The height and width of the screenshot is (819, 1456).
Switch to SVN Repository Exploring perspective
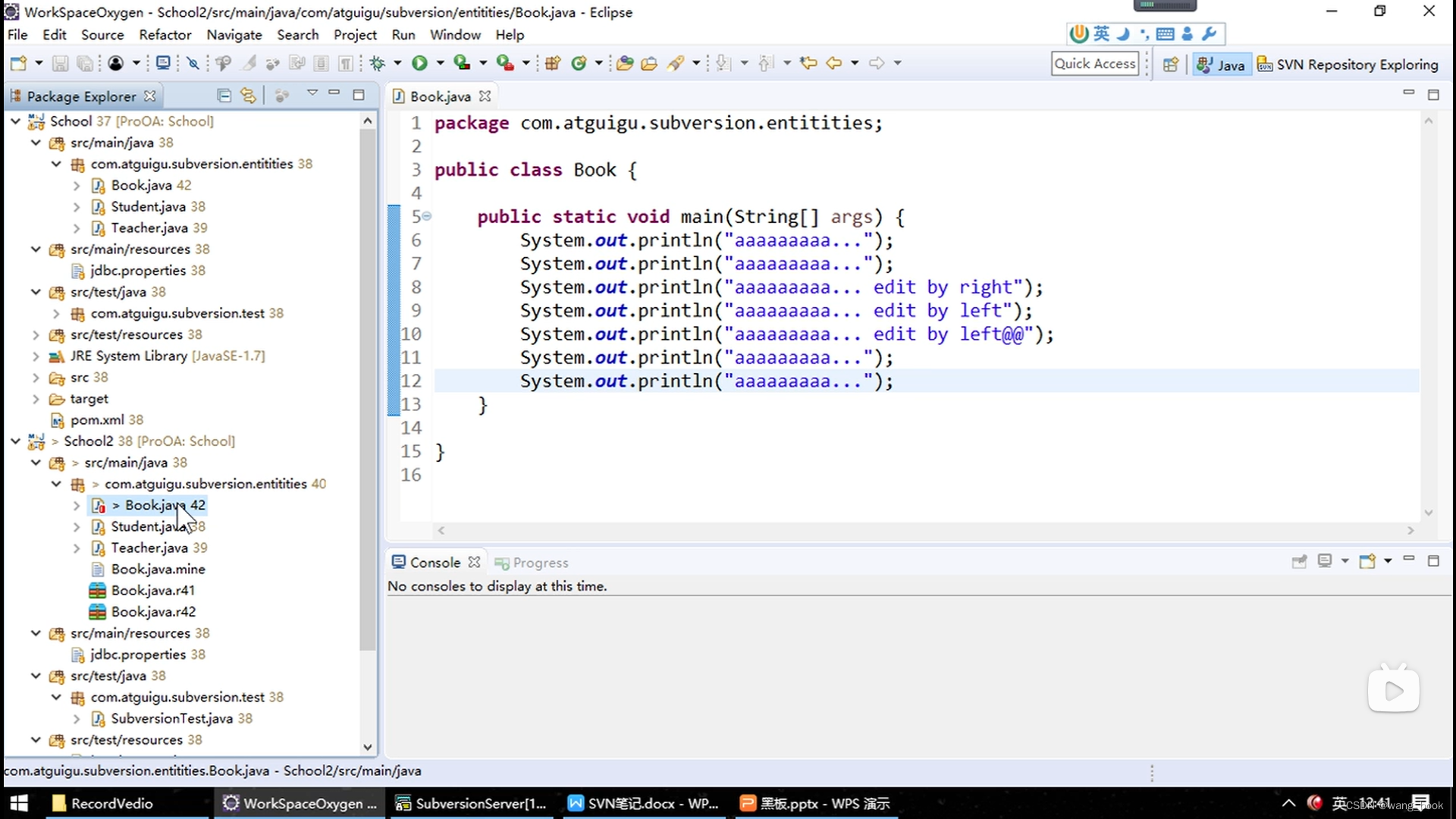[1348, 64]
